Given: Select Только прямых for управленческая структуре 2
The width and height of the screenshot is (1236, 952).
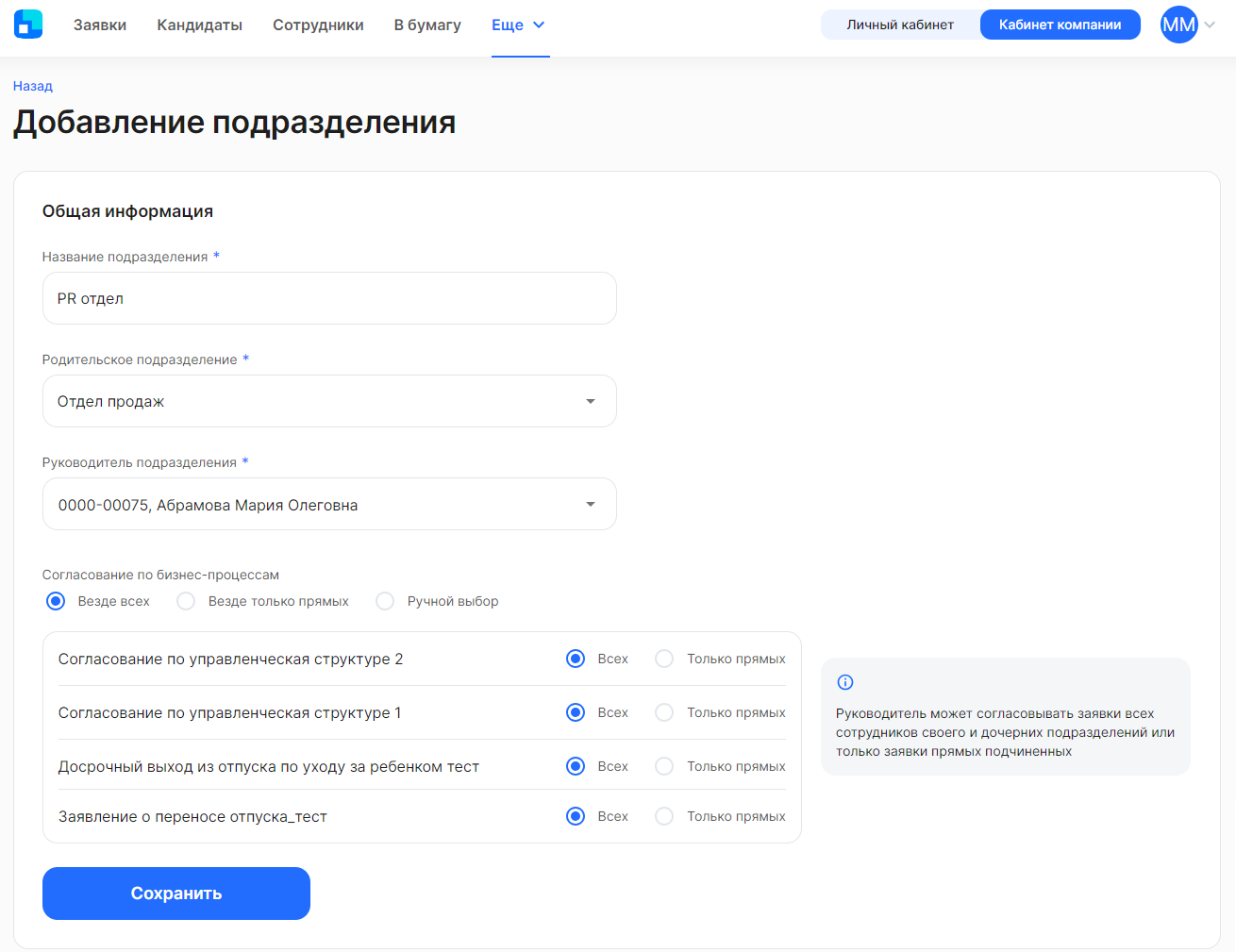Looking at the screenshot, I should (x=664, y=659).
